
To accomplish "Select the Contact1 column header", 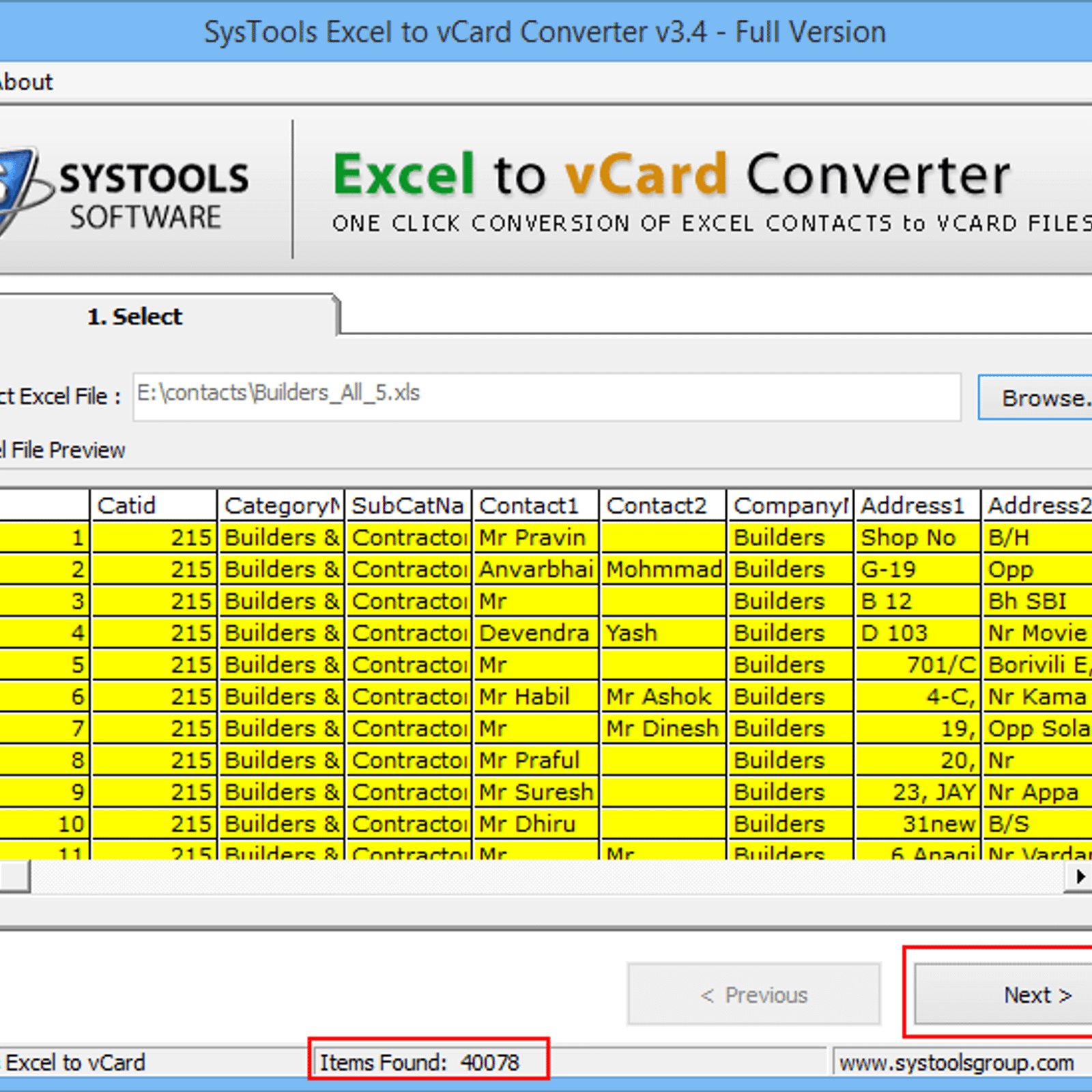I will coord(536,506).
